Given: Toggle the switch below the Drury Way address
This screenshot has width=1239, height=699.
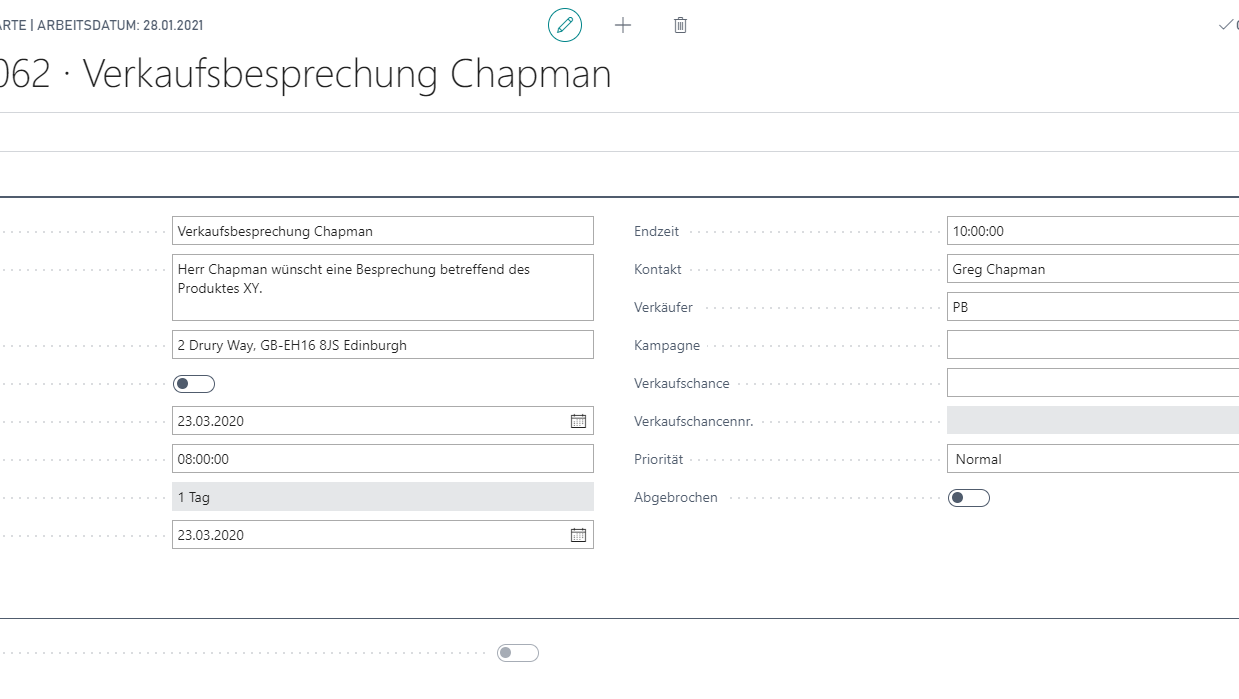Looking at the screenshot, I should 193,384.
